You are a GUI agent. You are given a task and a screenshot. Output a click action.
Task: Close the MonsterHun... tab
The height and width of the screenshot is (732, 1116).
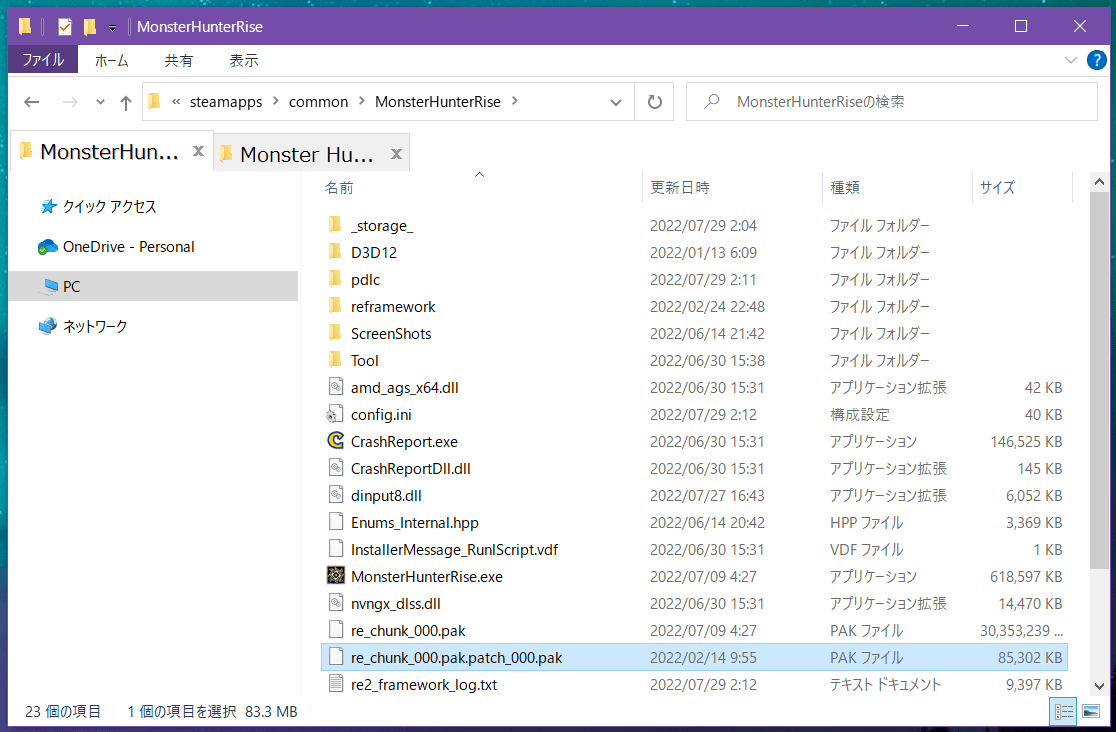tap(199, 151)
